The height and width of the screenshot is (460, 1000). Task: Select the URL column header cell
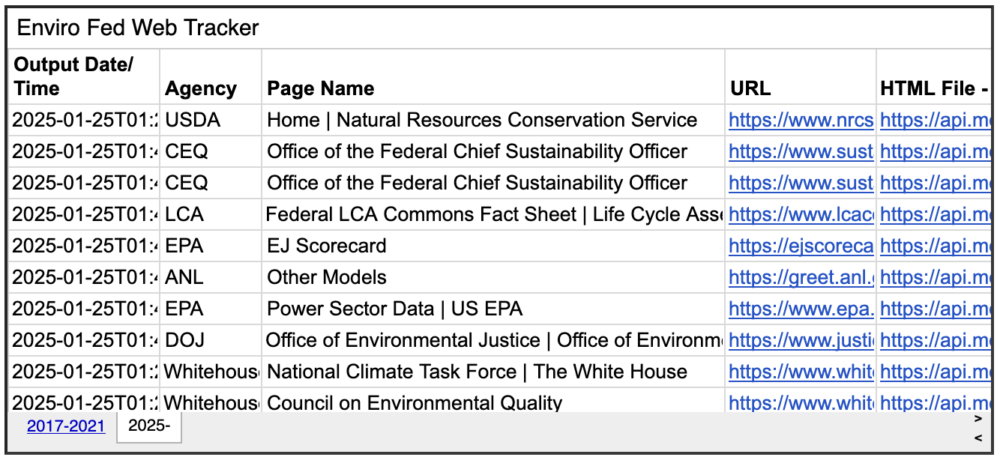[x=800, y=77]
